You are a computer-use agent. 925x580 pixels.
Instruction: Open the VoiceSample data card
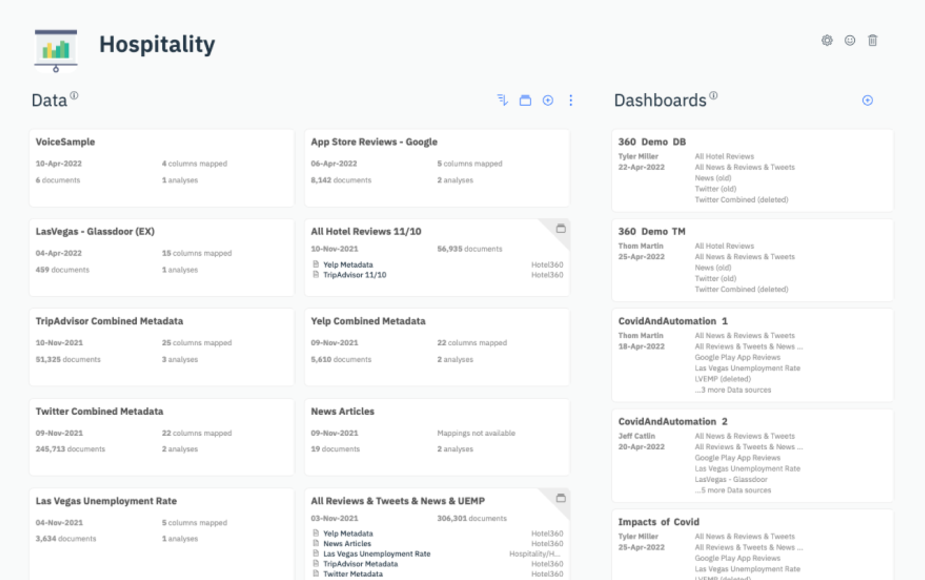click(162, 168)
